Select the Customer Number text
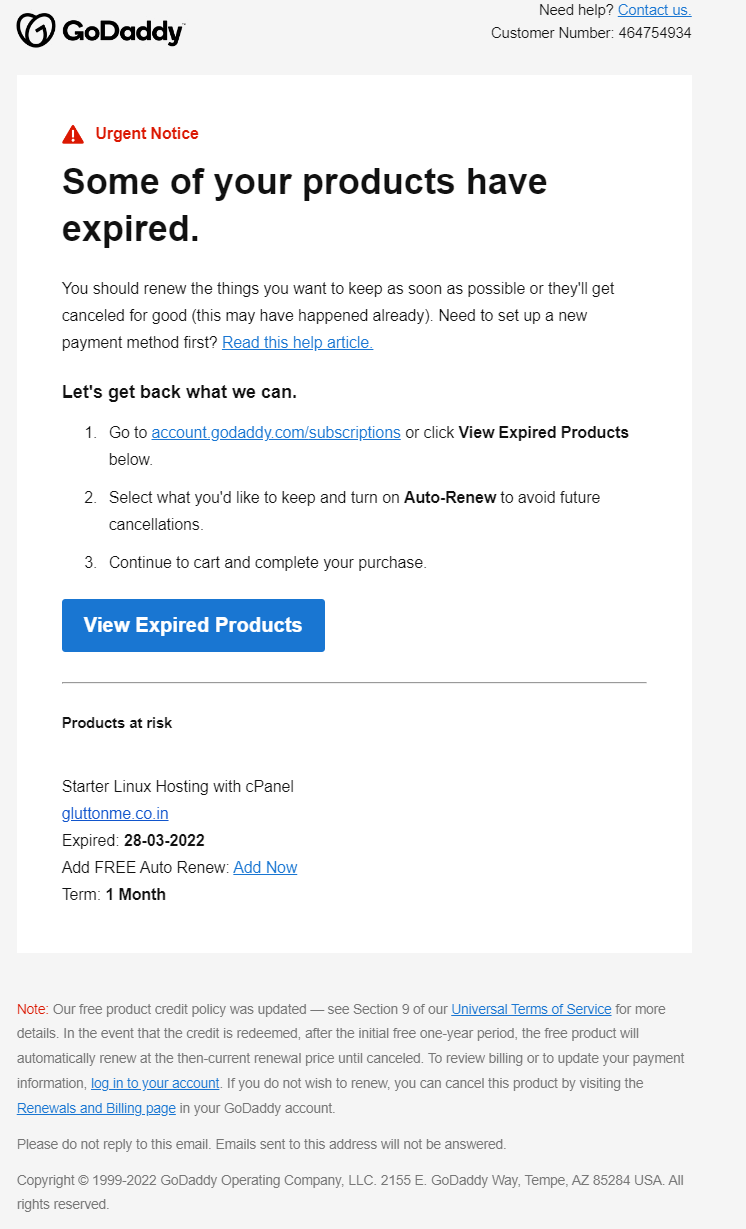746x1229 pixels. 591,32
